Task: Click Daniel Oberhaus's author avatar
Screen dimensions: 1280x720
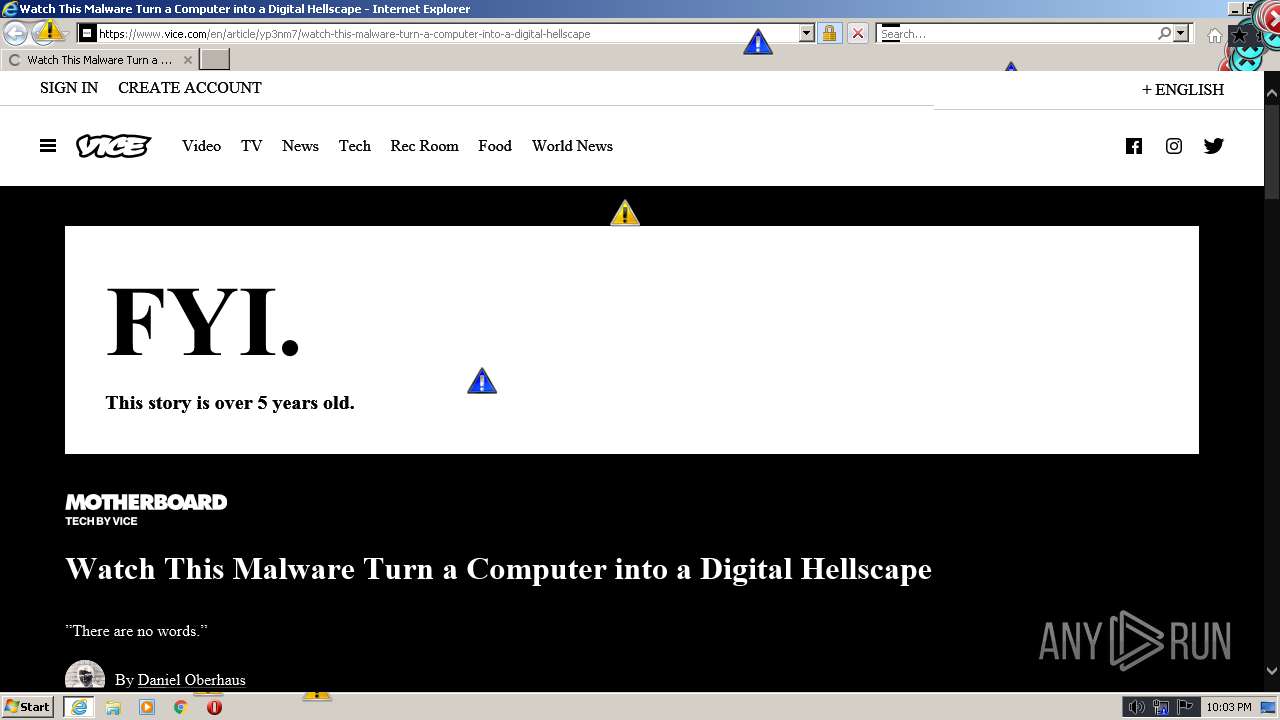Action: pos(85,676)
